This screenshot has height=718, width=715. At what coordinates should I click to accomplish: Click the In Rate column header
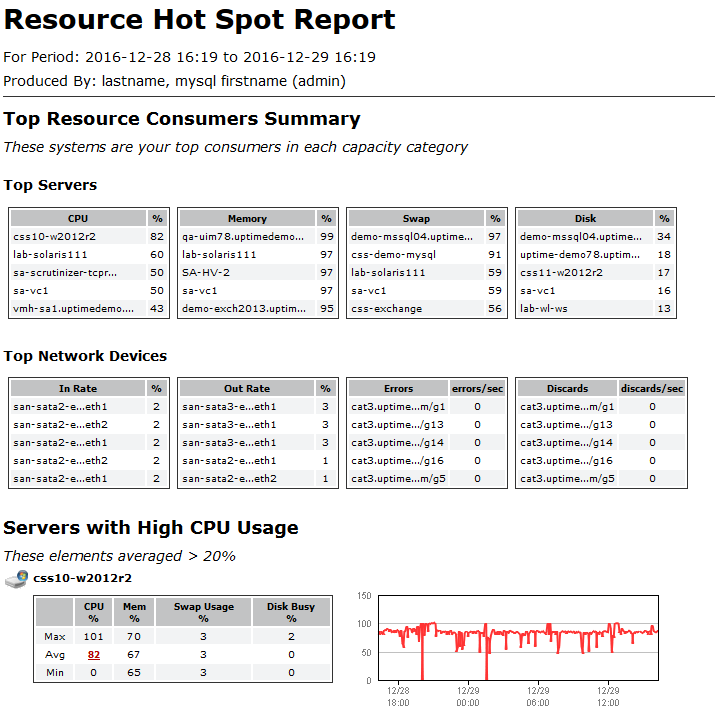[78, 388]
